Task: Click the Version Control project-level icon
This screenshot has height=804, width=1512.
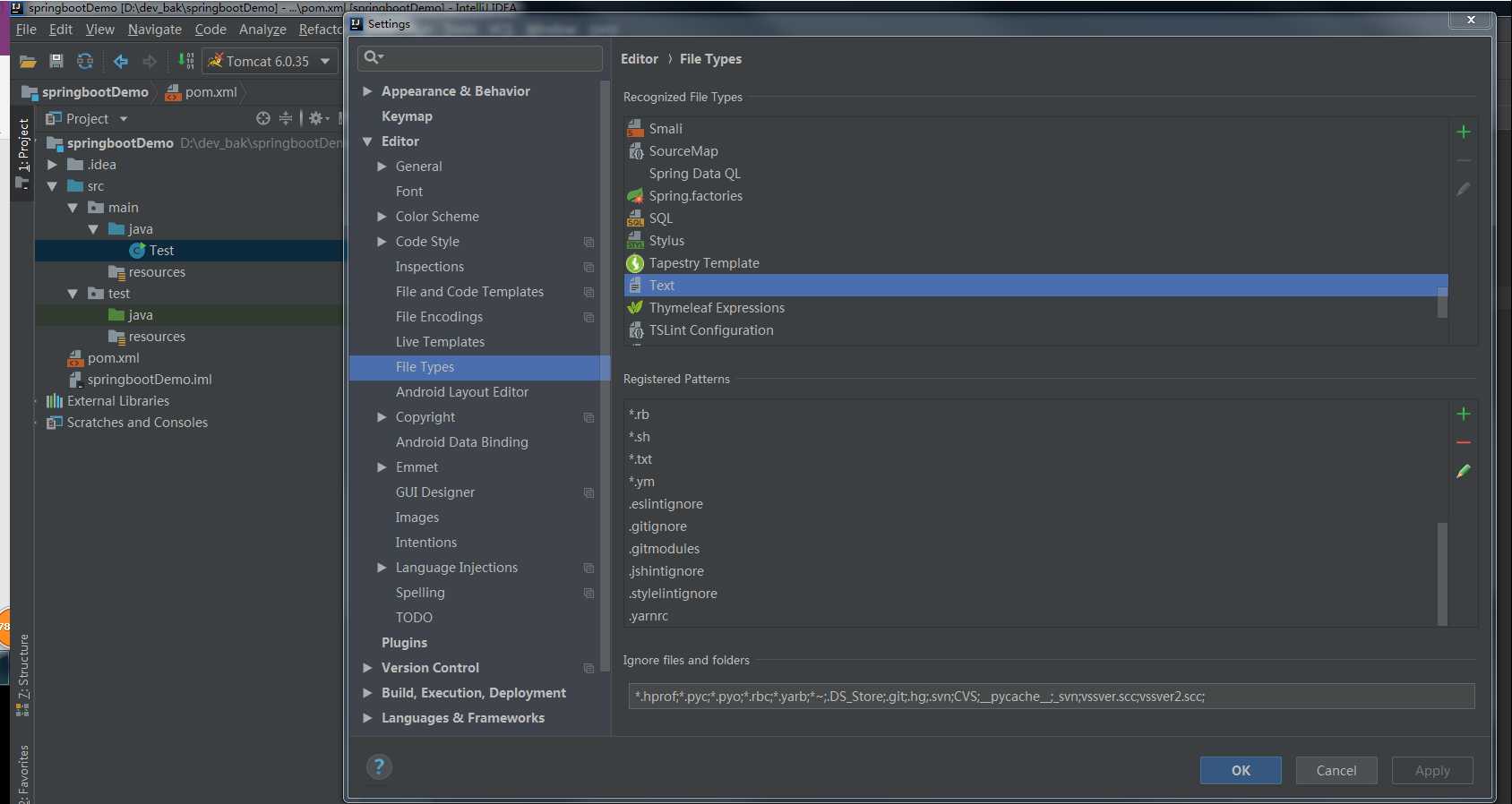Action: (588, 668)
